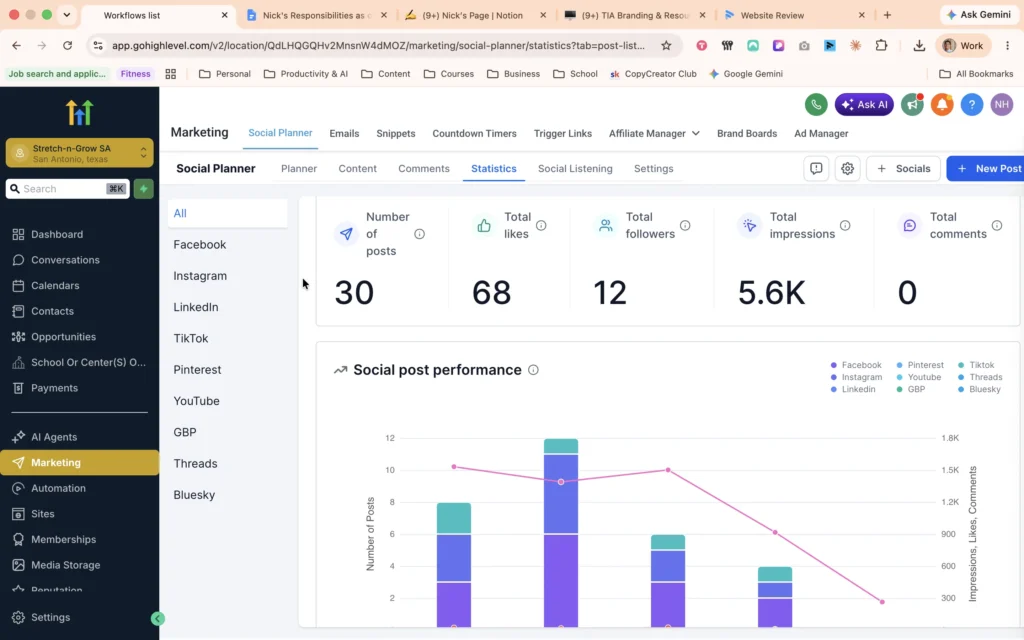Viewport: 1024px width, 640px height.
Task: Open browser downloads icon
Action: tap(919, 46)
